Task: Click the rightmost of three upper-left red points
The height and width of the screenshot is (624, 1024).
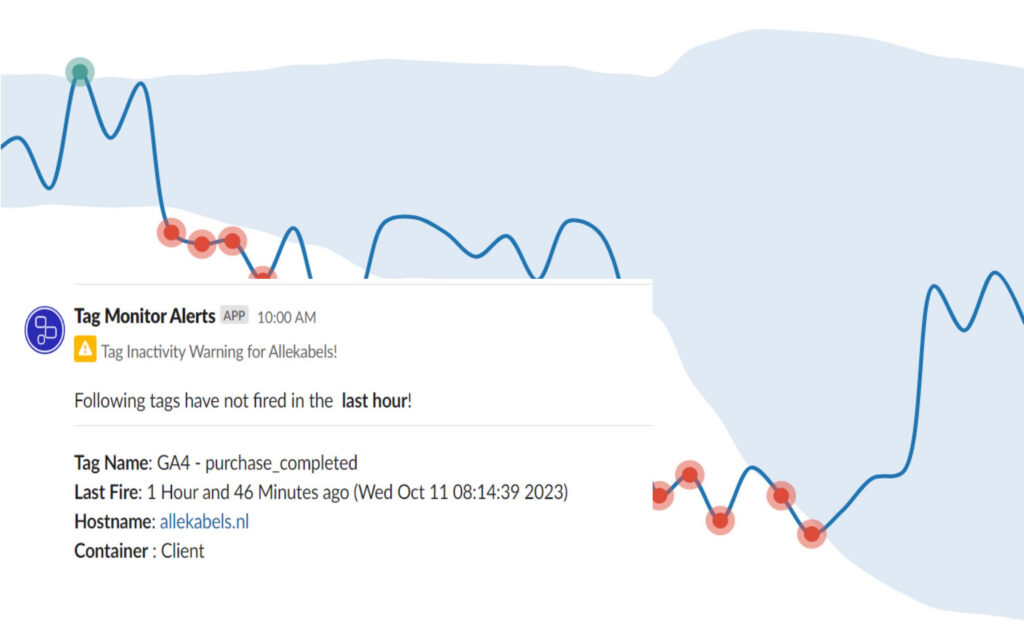Action: (x=233, y=240)
